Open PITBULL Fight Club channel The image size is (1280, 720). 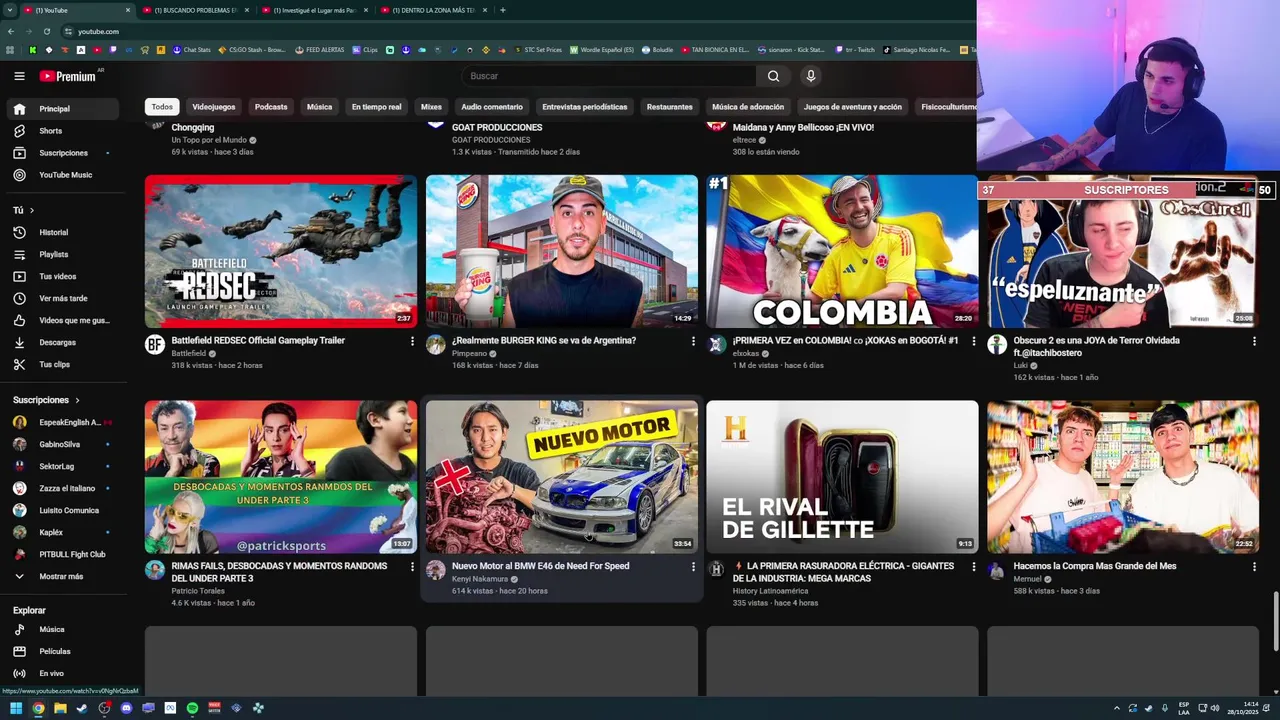63,554
